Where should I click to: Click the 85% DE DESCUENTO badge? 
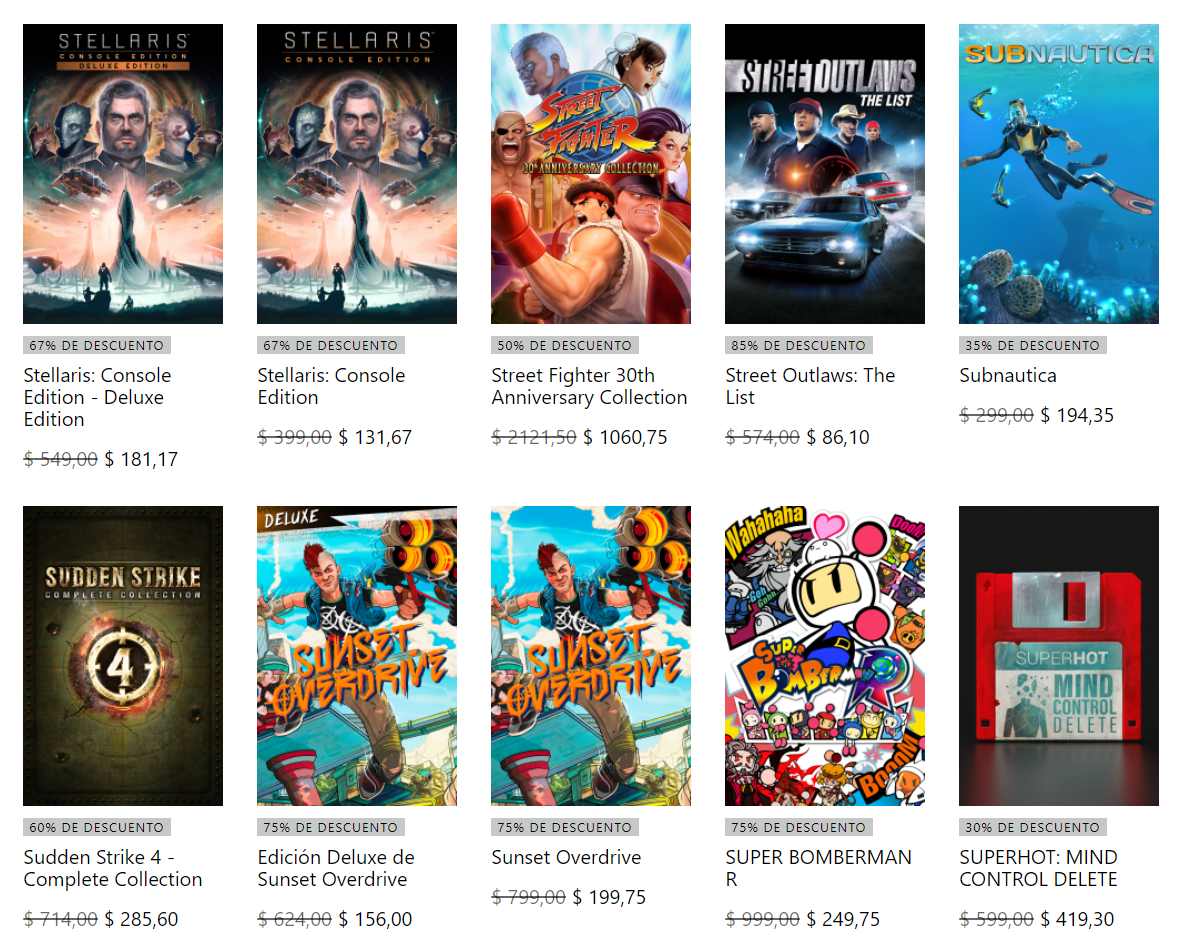pyautogui.click(x=799, y=345)
